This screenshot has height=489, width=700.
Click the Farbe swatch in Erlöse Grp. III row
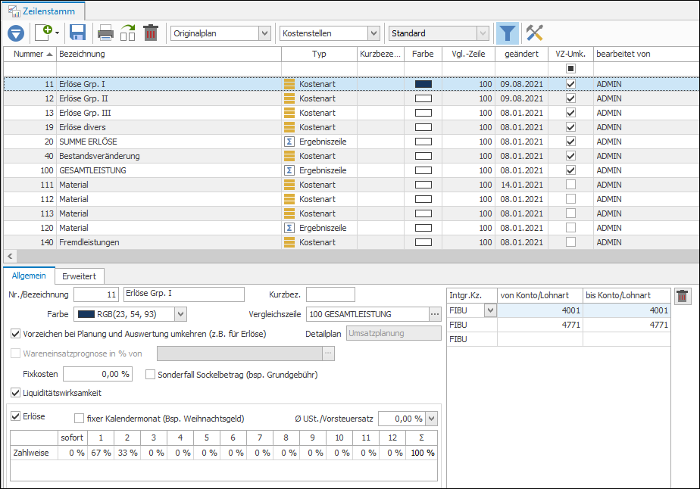(423, 113)
